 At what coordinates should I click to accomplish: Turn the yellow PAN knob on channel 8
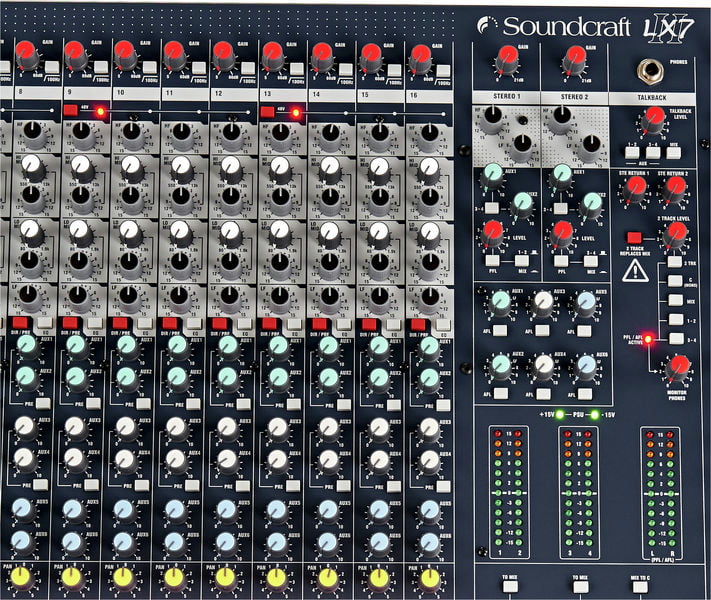(20, 578)
